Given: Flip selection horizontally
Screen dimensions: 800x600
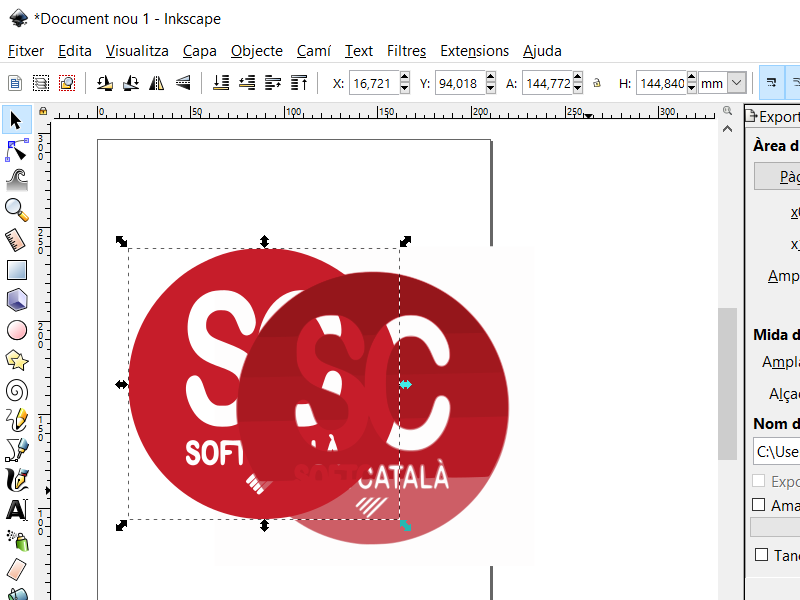Looking at the screenshot, I should (157, 83).
